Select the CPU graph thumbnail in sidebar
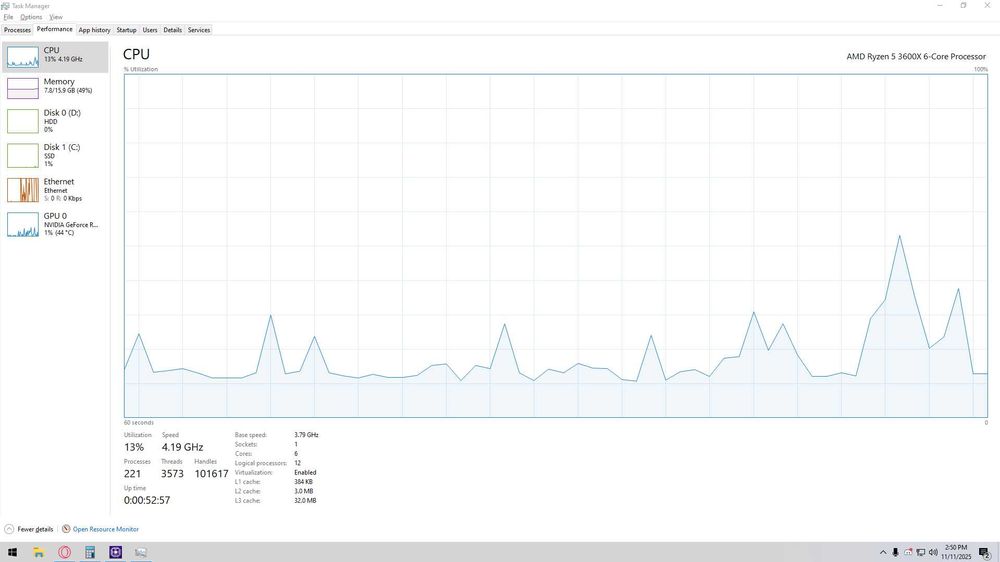This screenshot has height=562, width=1000. (23, 57)
